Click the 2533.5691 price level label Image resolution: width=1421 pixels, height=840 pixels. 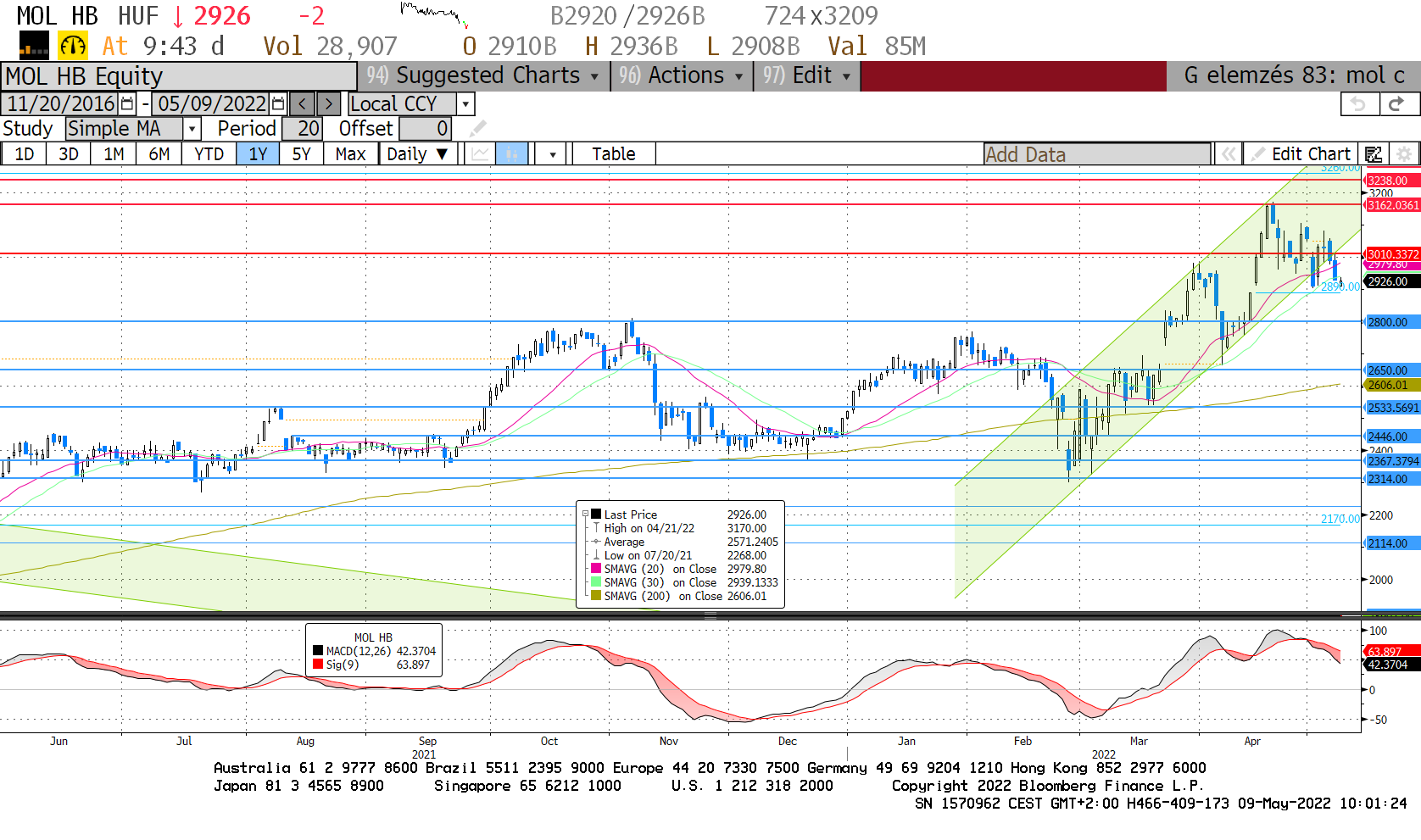click(1391, 408)
